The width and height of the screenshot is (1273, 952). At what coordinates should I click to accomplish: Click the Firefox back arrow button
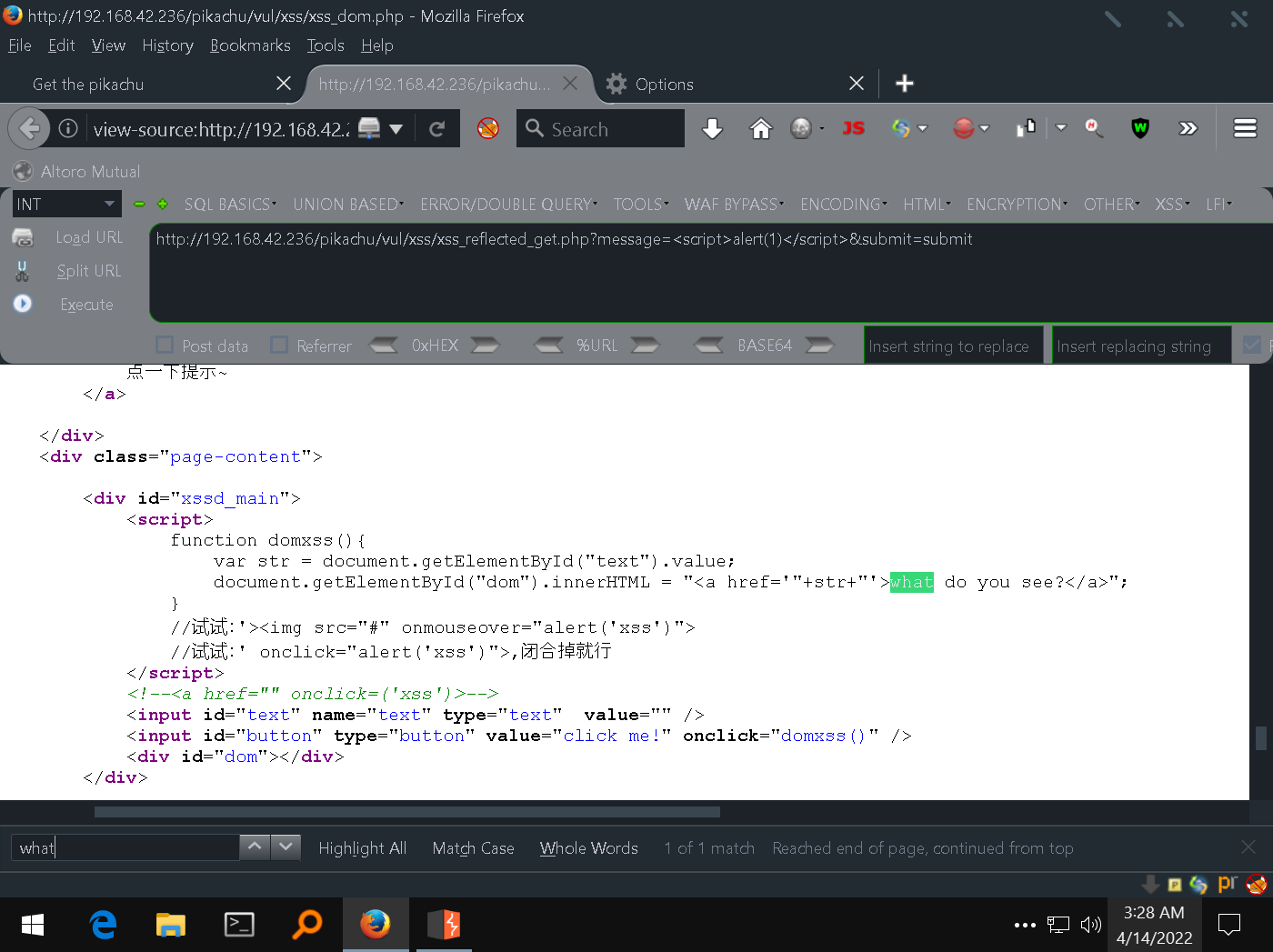[29, 128]
